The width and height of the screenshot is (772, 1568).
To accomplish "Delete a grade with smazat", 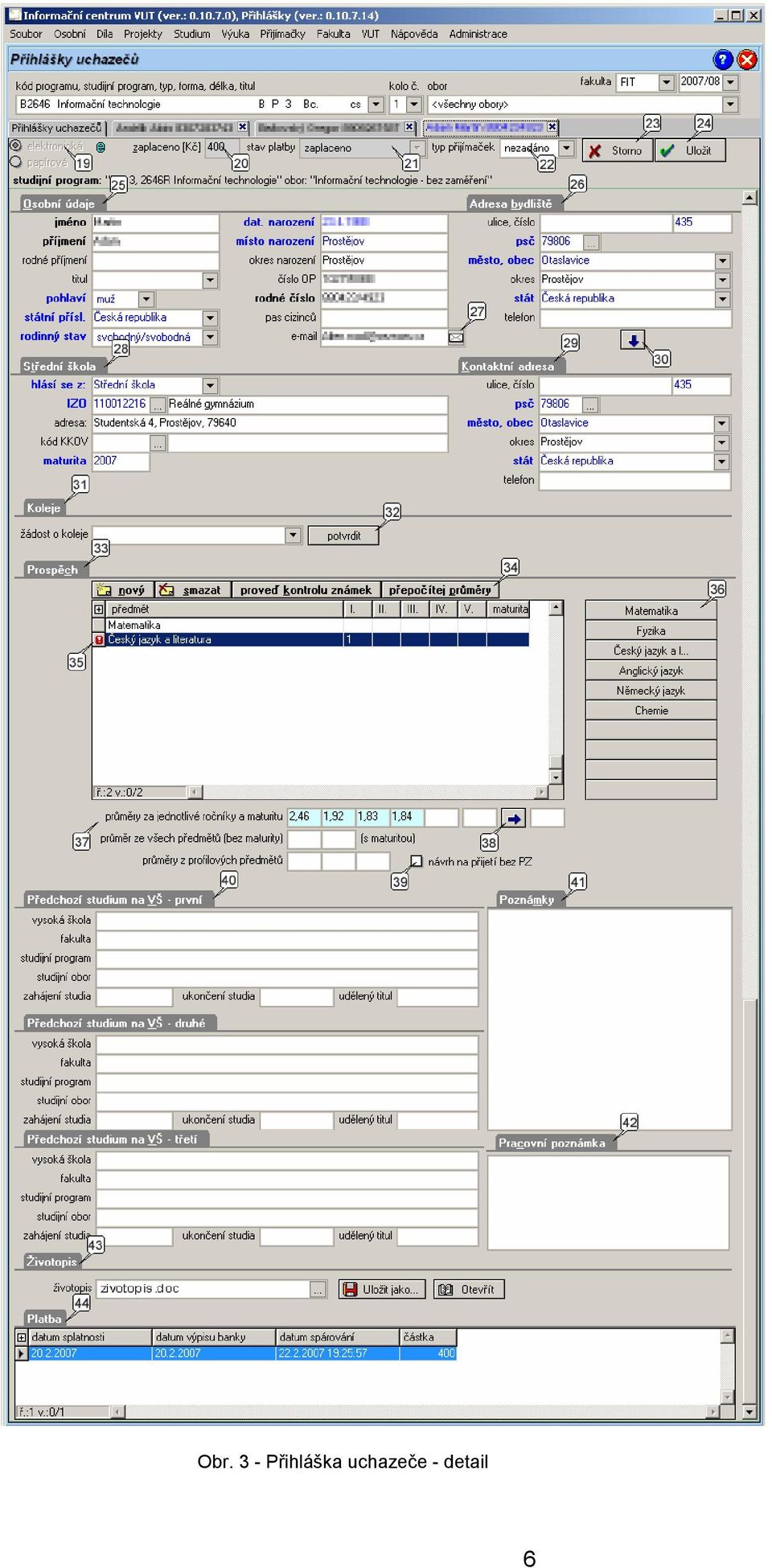I will [x=193, y=590].
